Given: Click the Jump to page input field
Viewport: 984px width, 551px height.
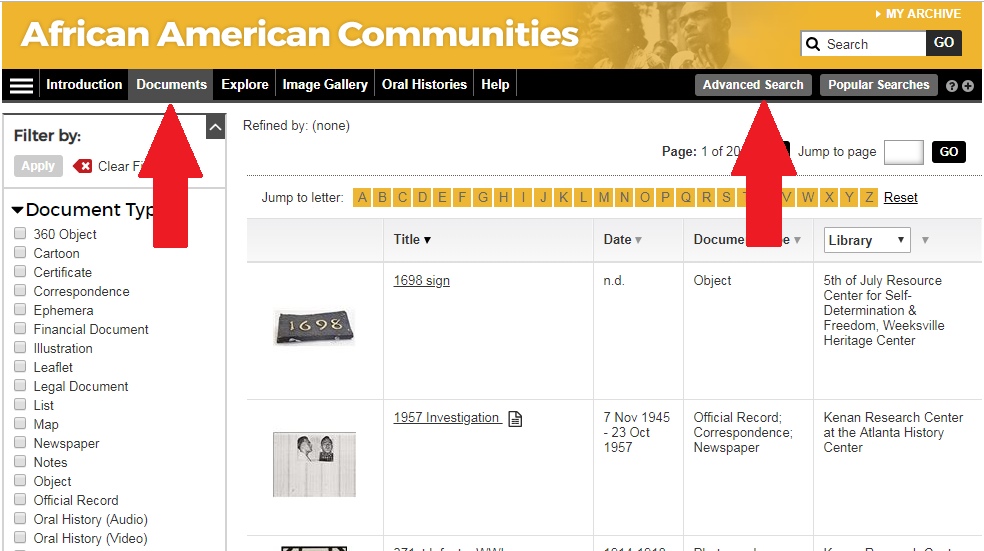Looking at the screenshot, I should click(x=904, y=152).
